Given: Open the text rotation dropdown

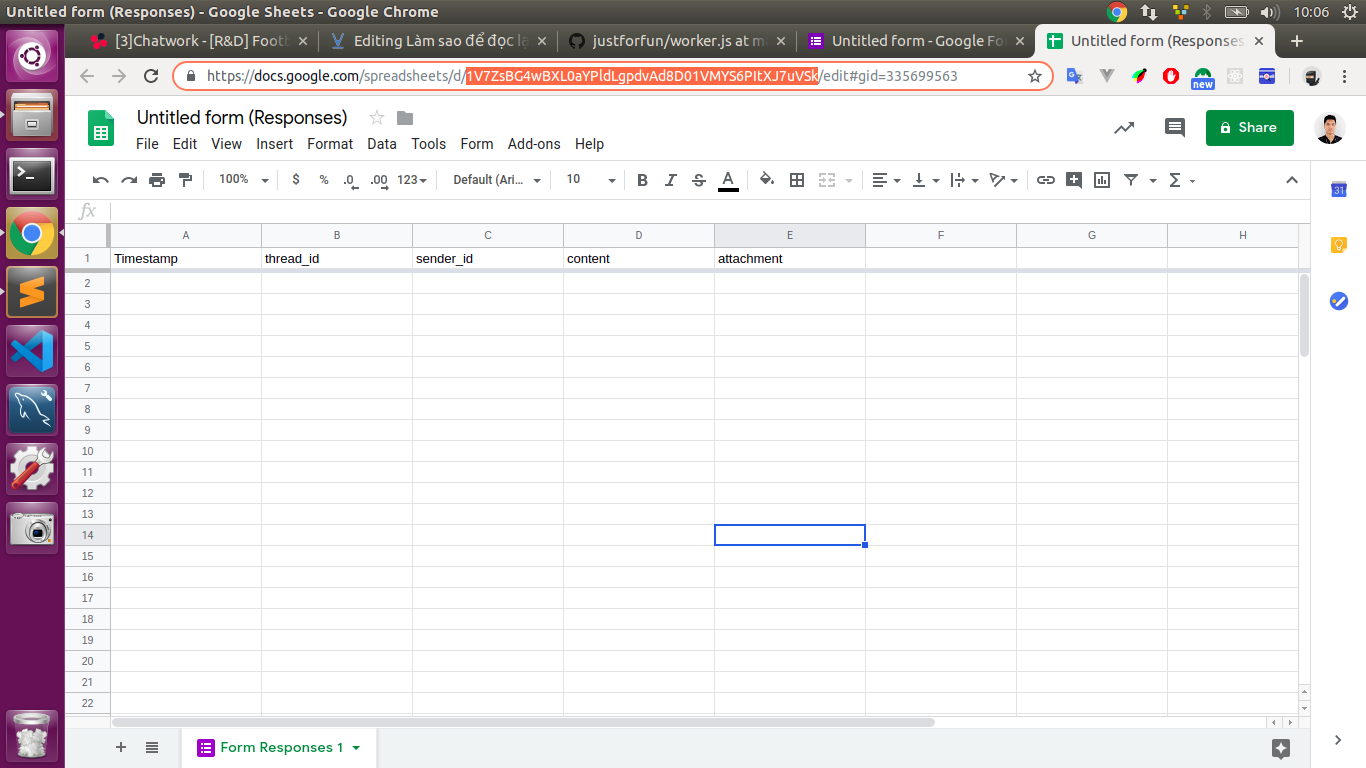Looking at the screenshot, I should pos(1004,180).
